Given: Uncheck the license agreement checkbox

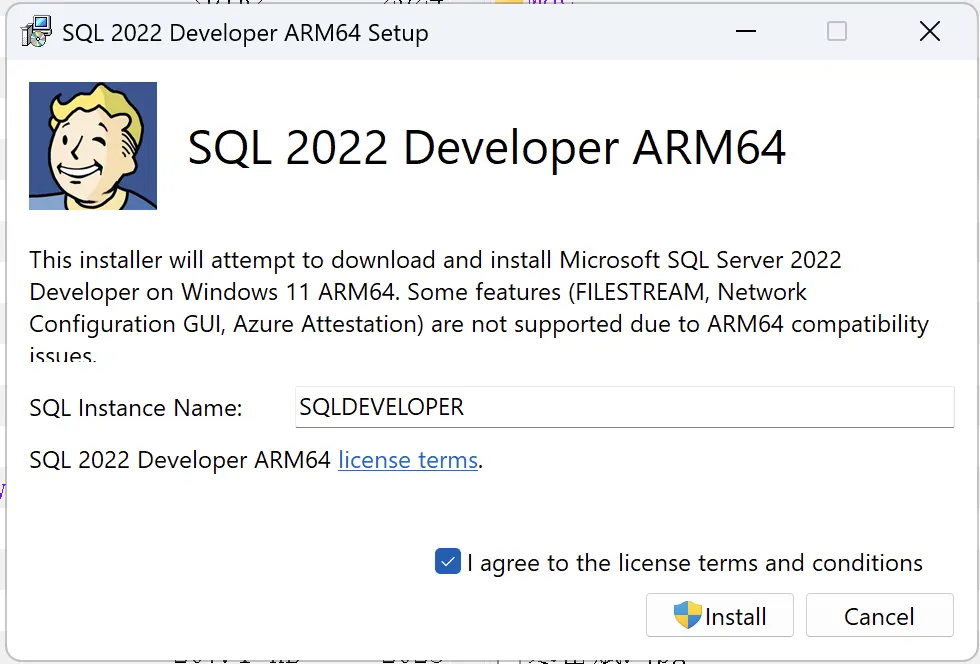Looking at the screenshot, I should pos(447,561).
